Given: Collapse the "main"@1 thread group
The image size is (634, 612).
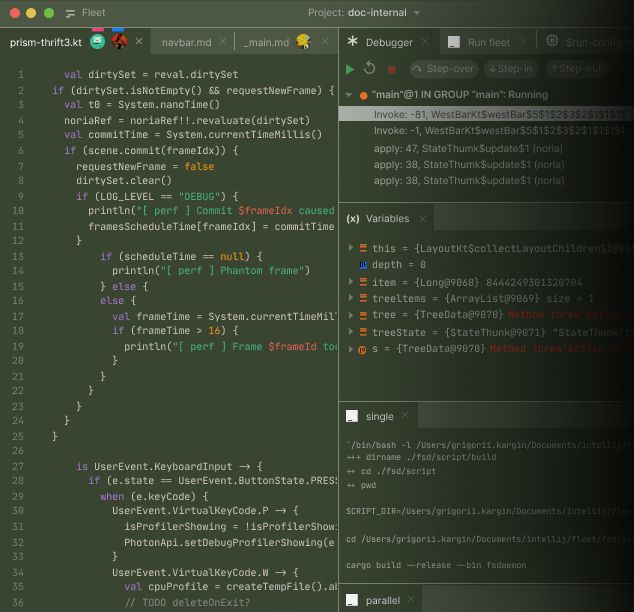Looking at the screenshot, I should (349, 95).
